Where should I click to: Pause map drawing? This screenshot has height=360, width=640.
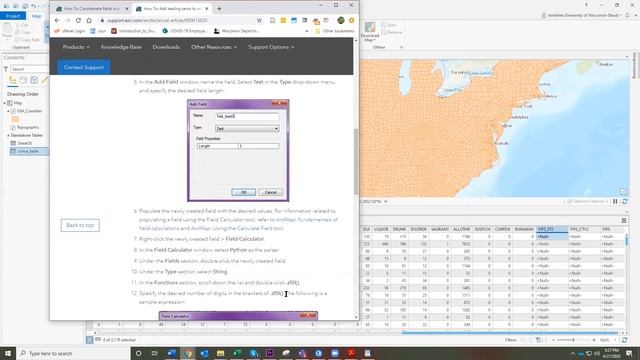tap(616, 202)
